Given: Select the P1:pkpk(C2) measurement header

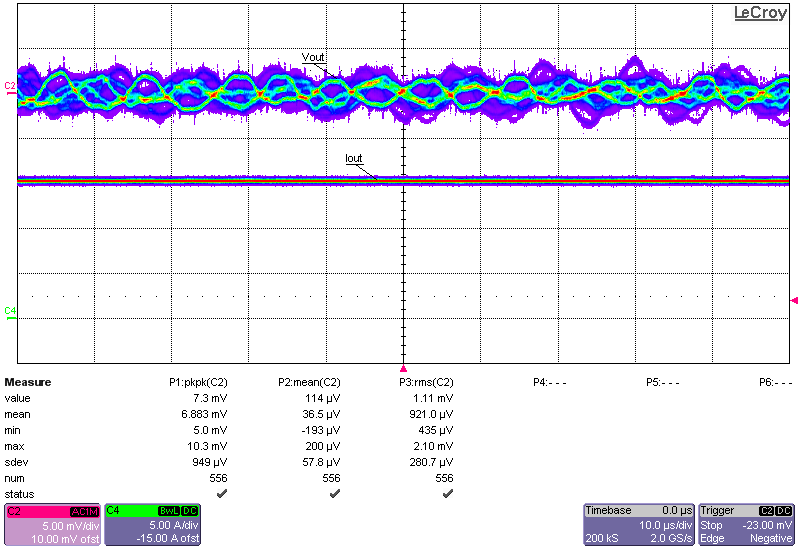Looking at the screenshot, I should tap(198, 382).
